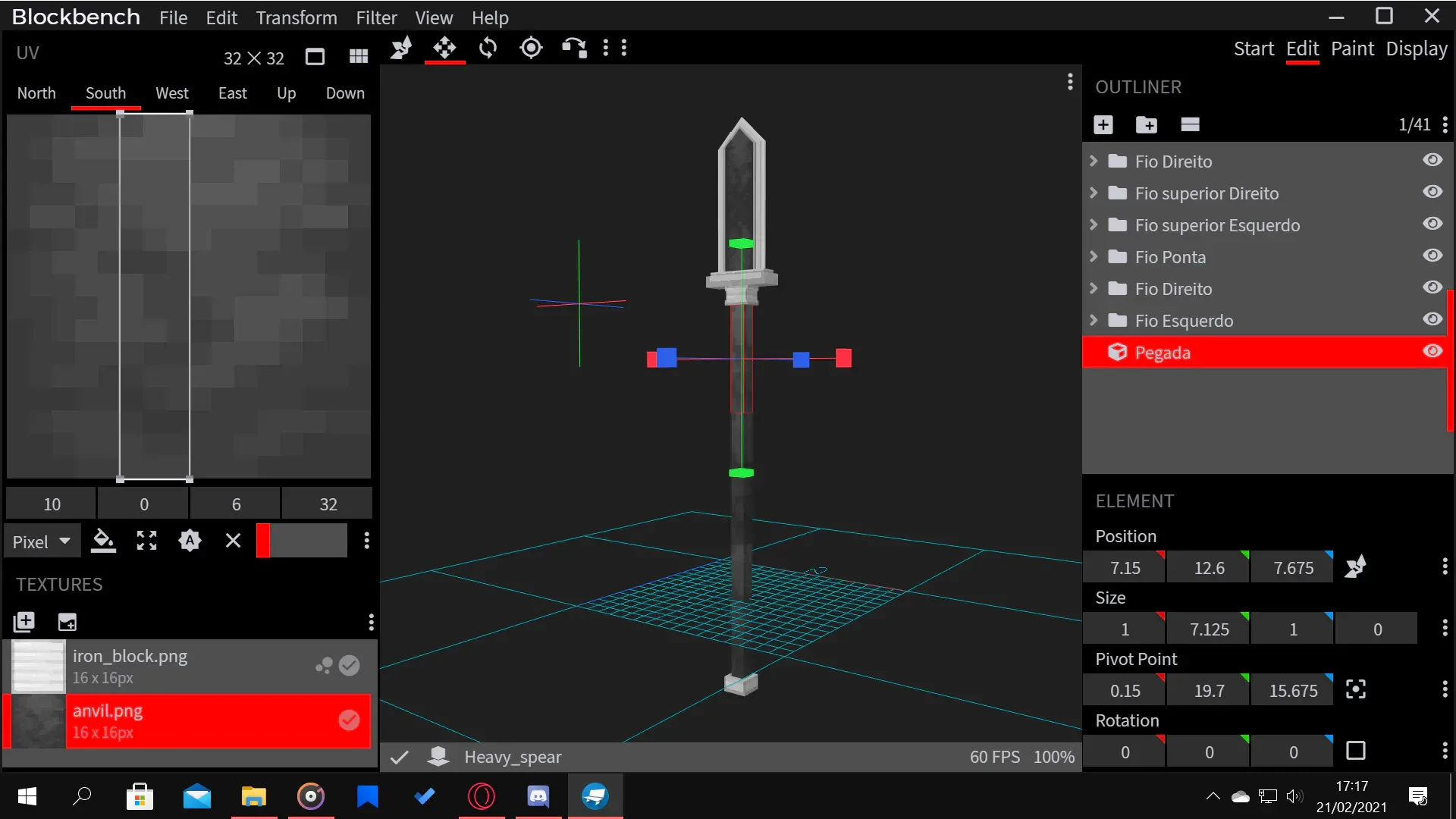Expand the Fio superior Esquerdo folder
This screenshot has height=819, width=1456.
1094,224
